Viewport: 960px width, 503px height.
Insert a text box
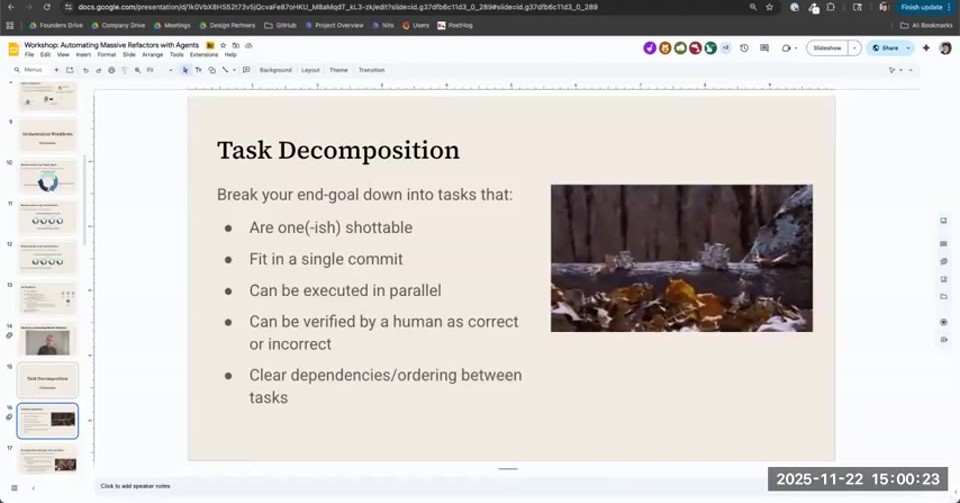[x=198, y=70]
